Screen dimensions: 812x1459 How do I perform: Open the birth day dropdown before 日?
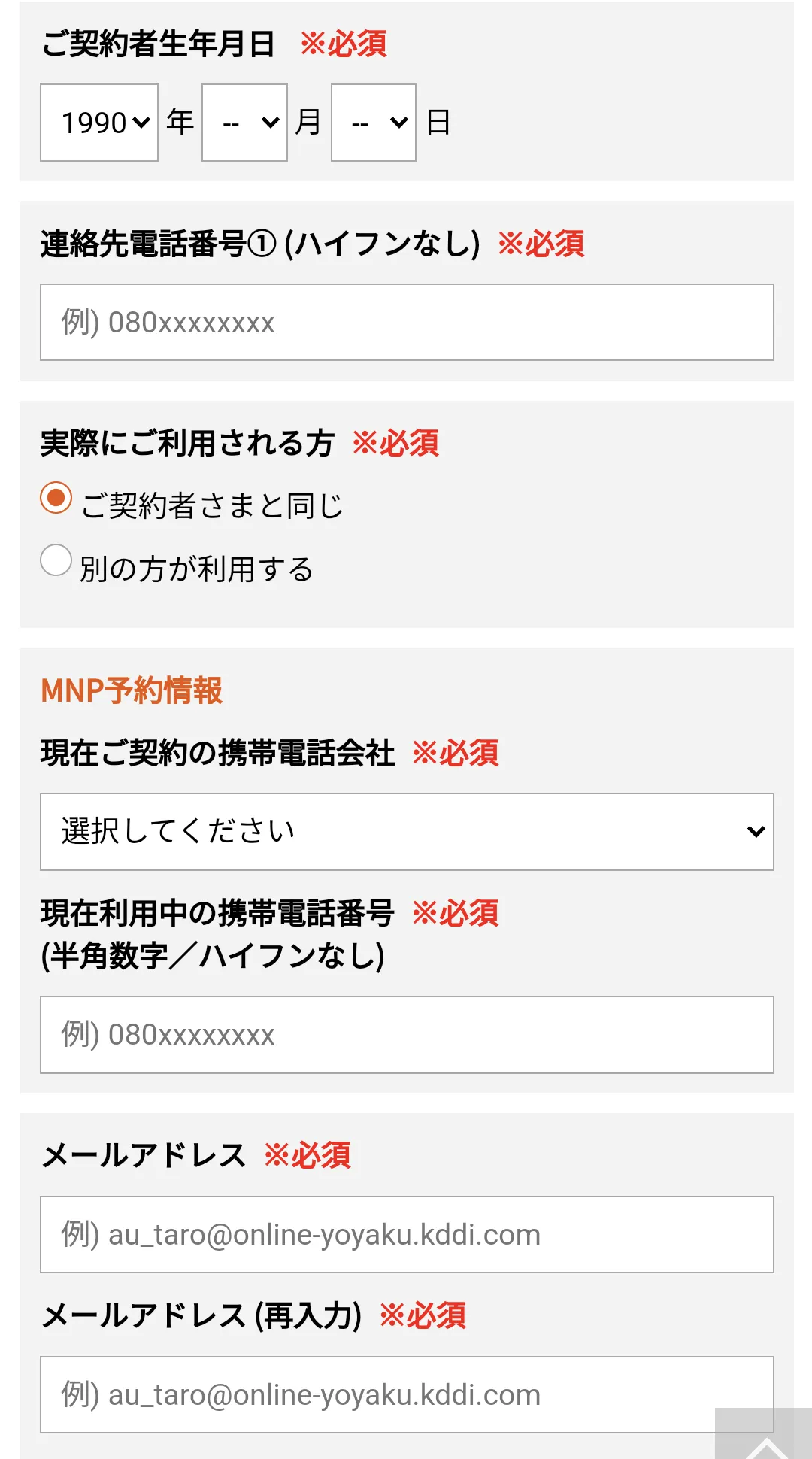374,123
